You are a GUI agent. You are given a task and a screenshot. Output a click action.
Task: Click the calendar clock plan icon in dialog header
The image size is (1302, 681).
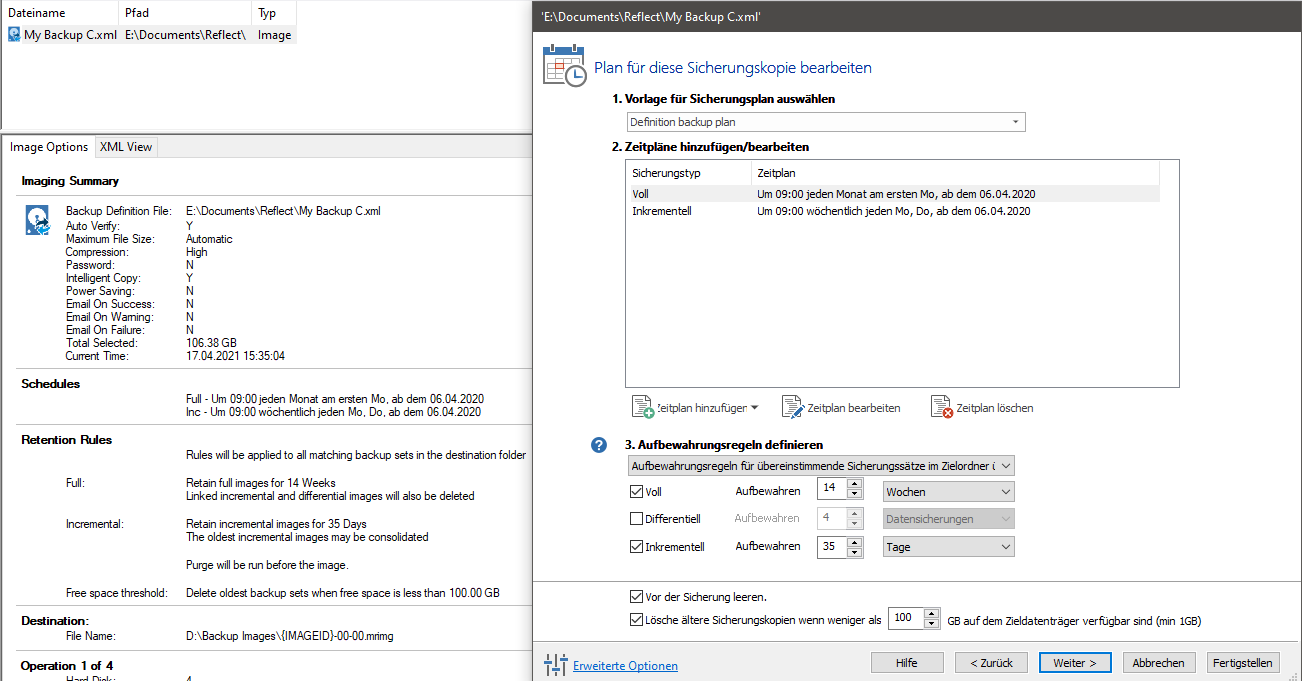click(565, 65)
